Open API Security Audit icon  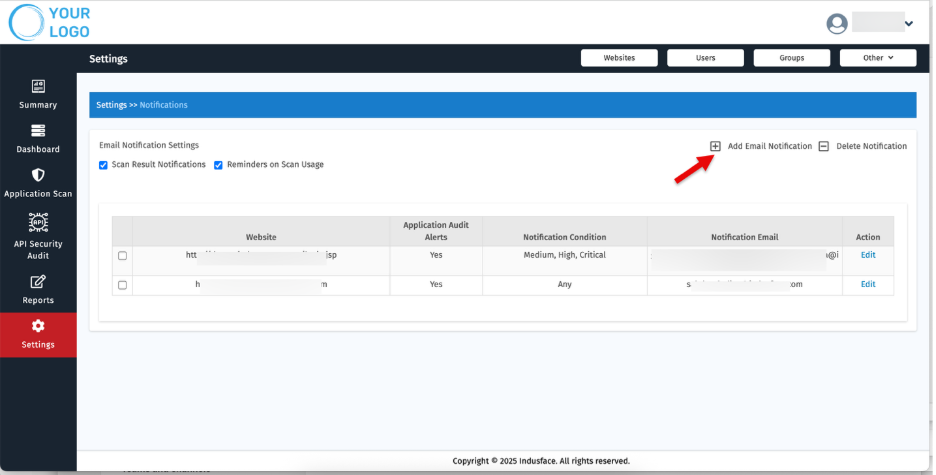click(x=38, y=222)
